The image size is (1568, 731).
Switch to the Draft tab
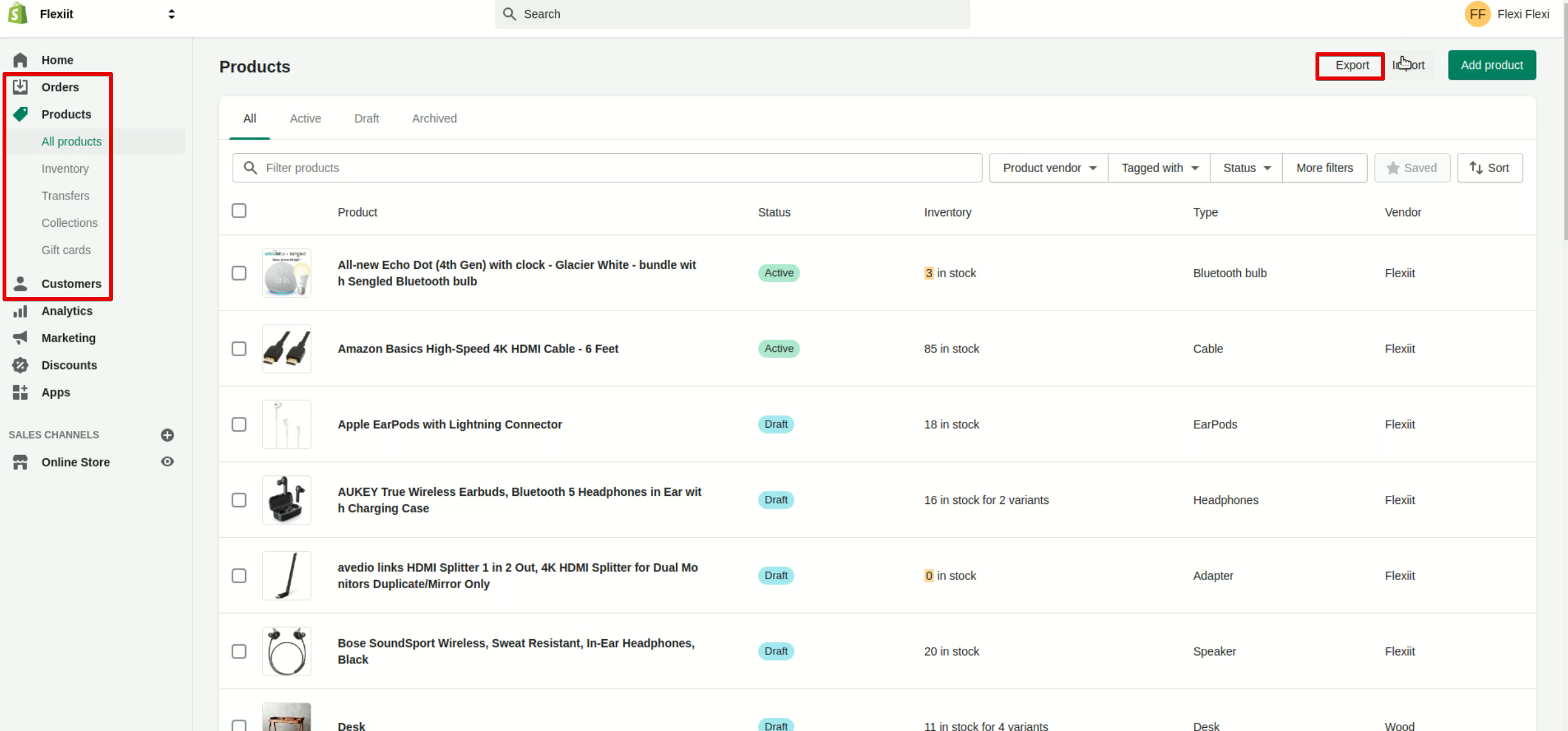coord(367,119)
